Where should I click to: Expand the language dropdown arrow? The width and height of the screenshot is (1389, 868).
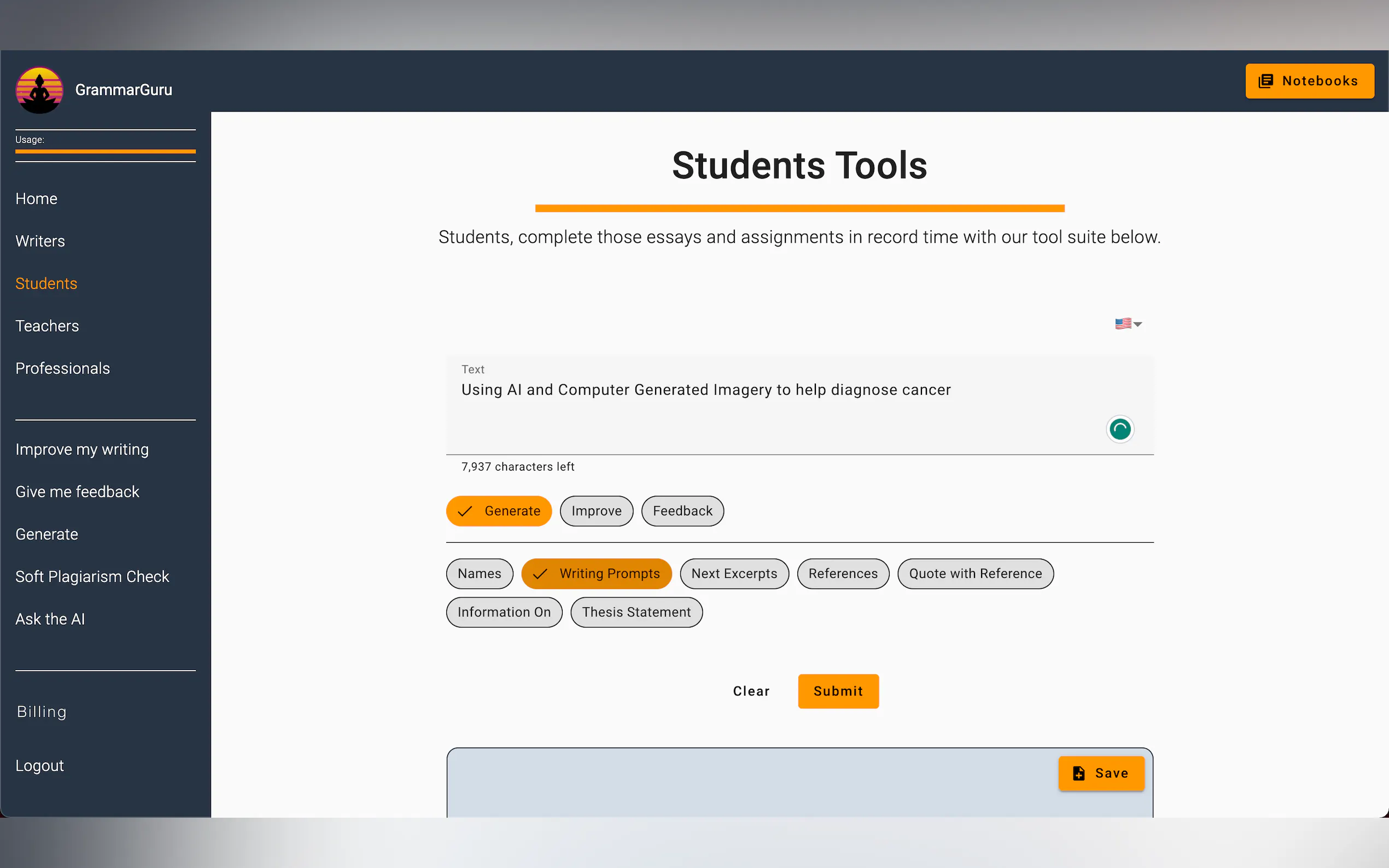(x=1138, y=324)
